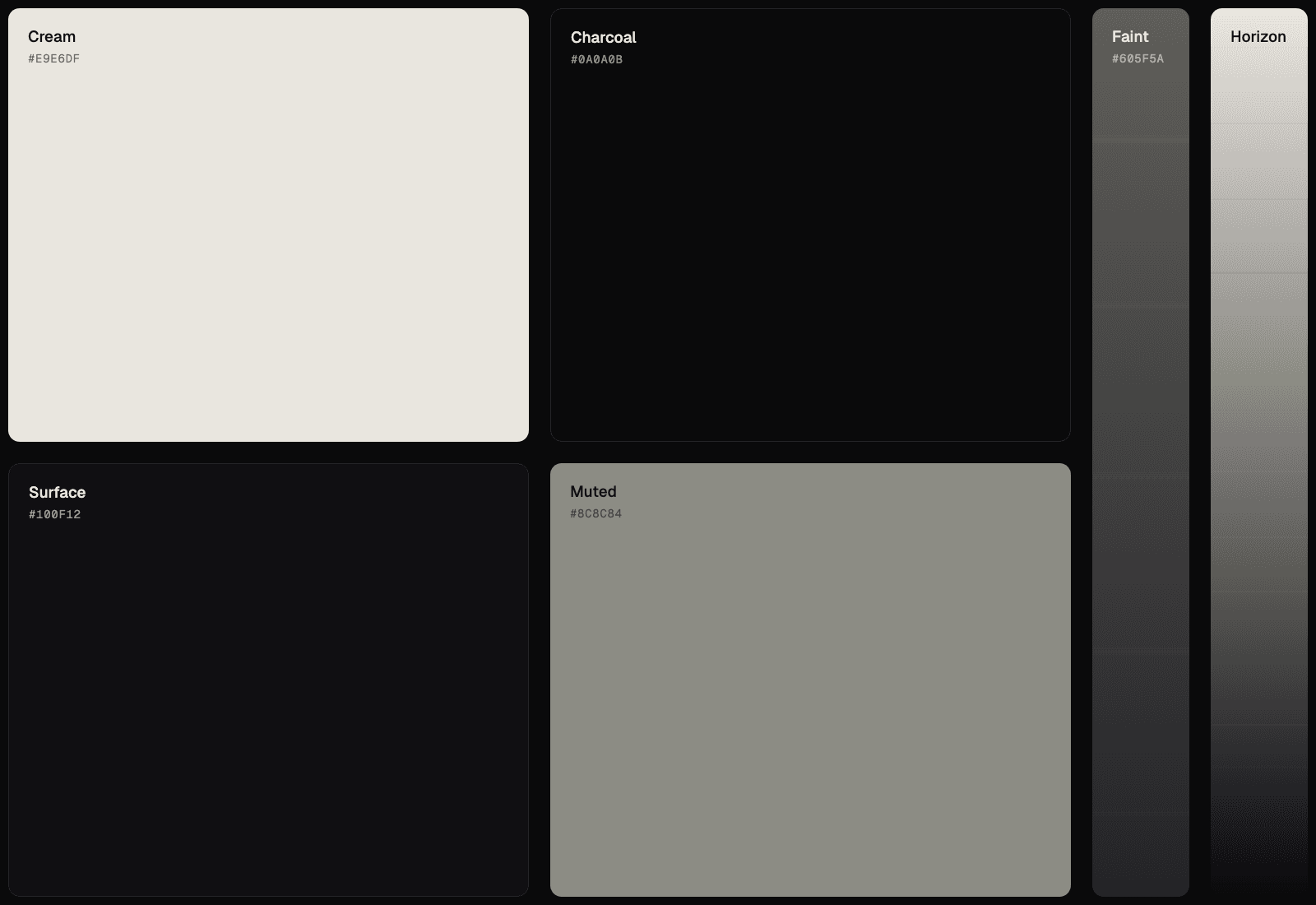Click the hex code #100F12
The image size is (1316, 905).
click(54, 514)
